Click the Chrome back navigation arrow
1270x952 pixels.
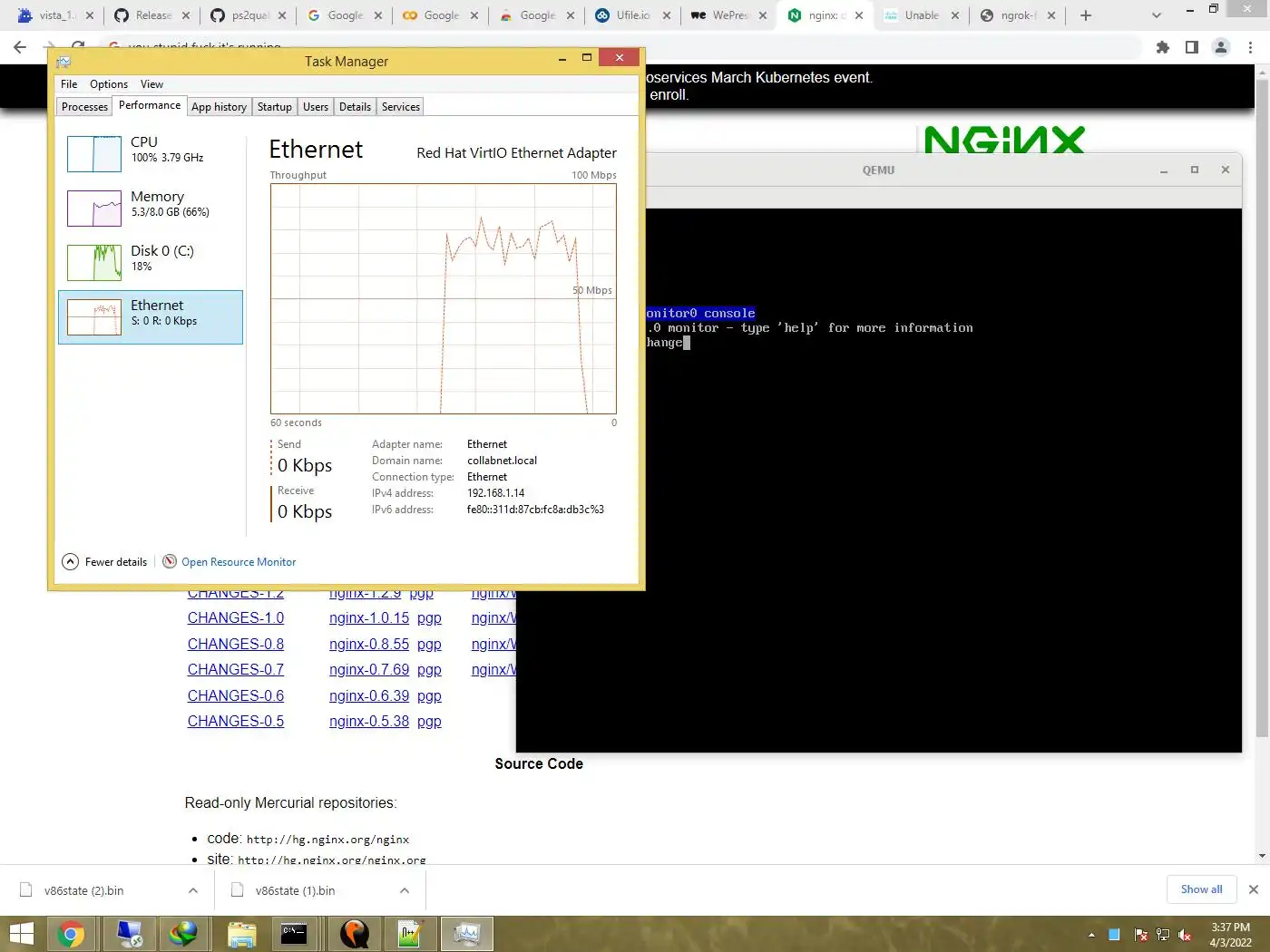[x=20, y=47]
